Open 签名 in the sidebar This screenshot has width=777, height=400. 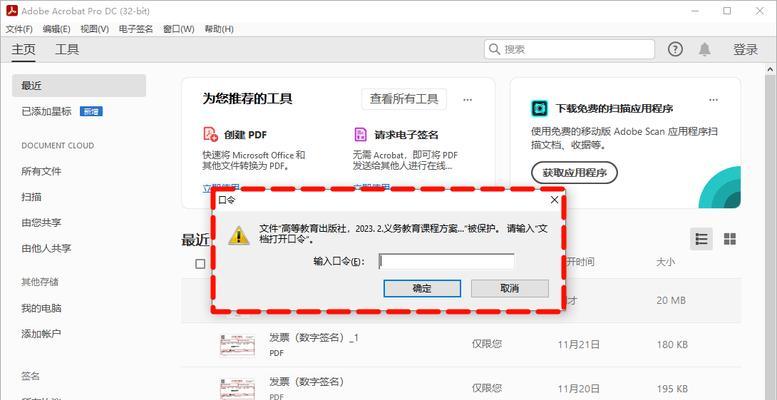pyautogui.click(x=31, y=376)
